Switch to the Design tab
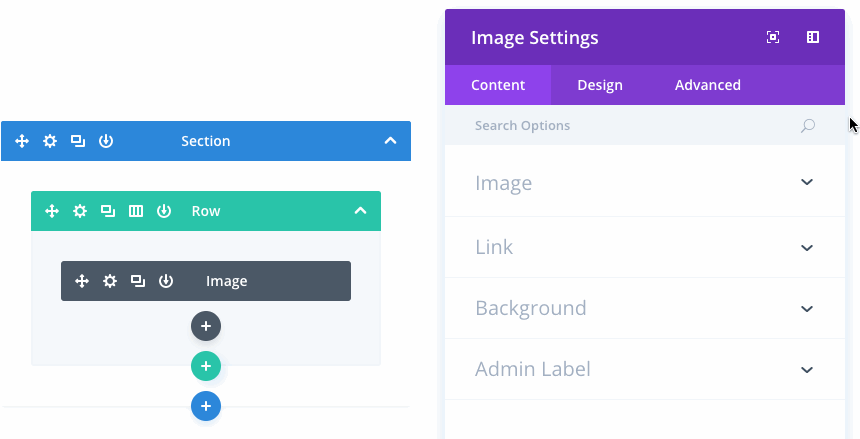The width and height of the screenshot is (860, 439). [600, 85]
